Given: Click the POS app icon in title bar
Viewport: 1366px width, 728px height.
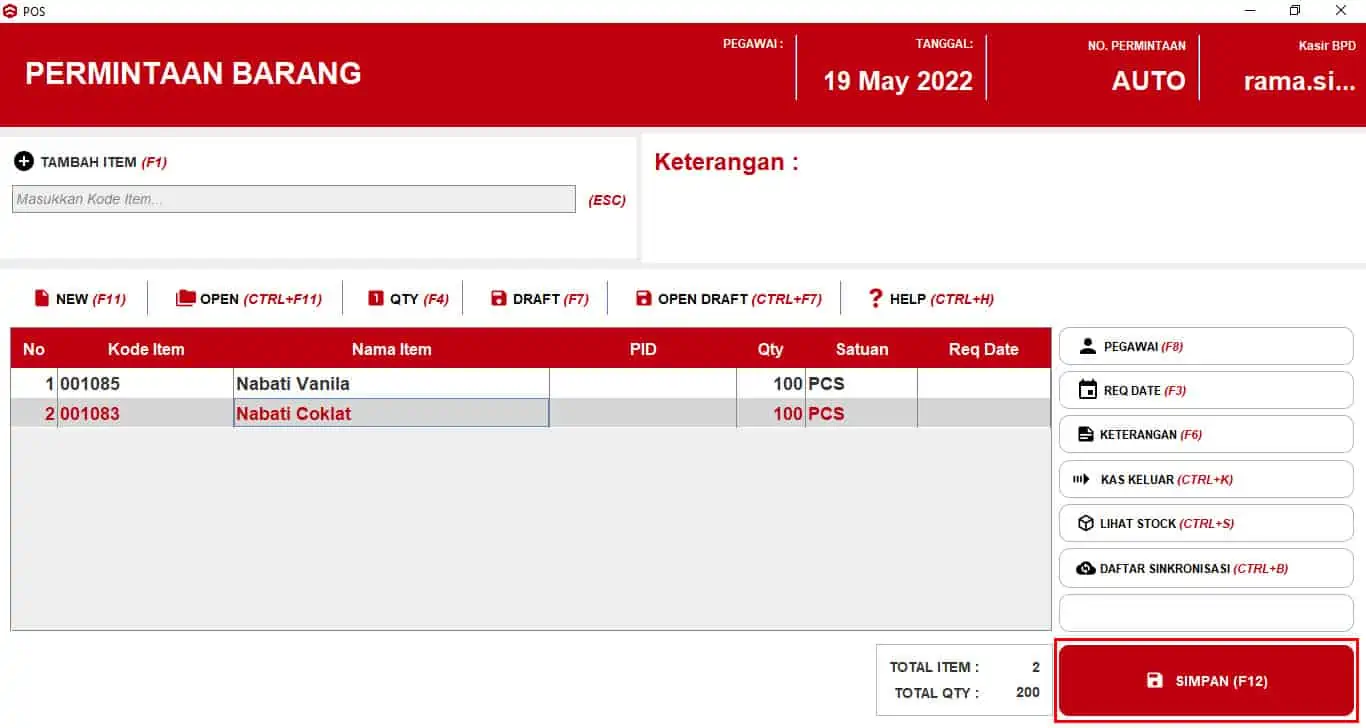Looking at the screenshot, I should pyautogui.click(x=10, y=11).
